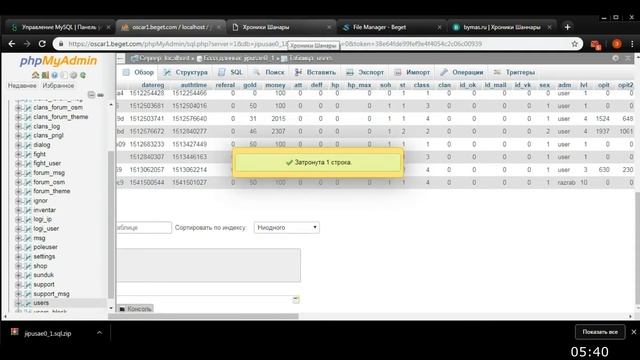Expand the msg table node
Image resolution: width=640 pixels, height=360 pixels.
18,238
